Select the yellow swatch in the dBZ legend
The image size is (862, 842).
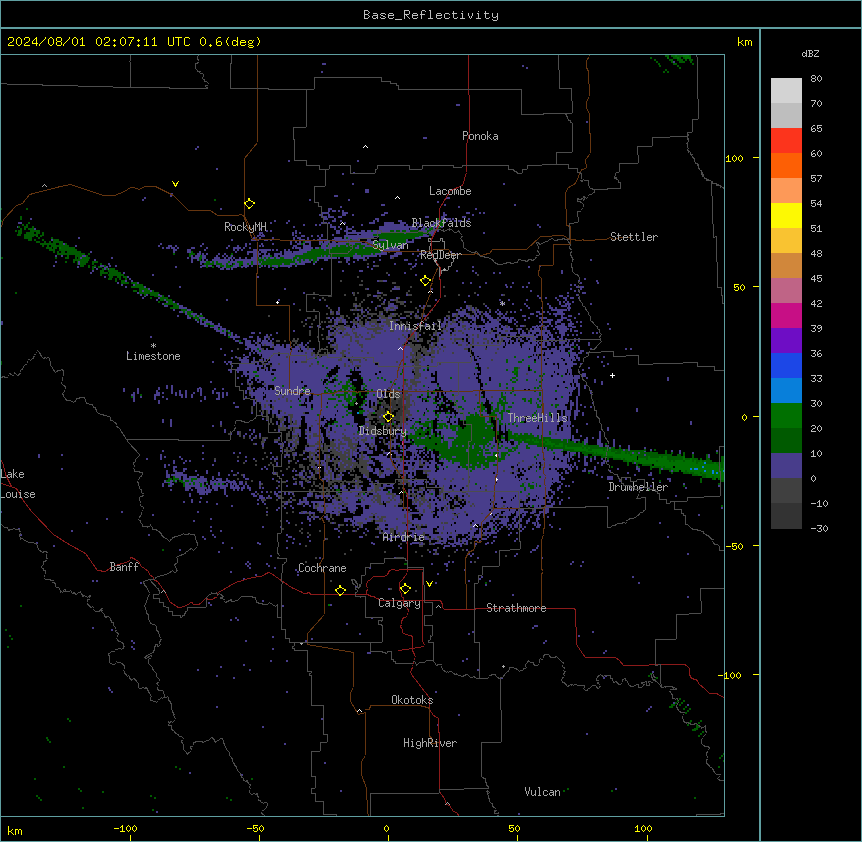pos(786,215)
